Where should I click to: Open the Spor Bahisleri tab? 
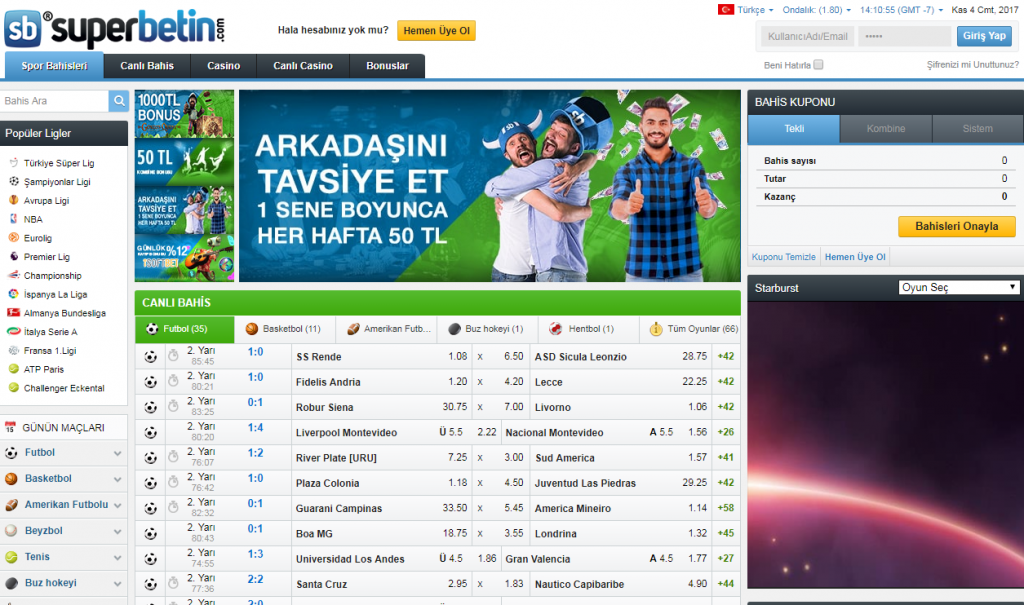[54, 66]
